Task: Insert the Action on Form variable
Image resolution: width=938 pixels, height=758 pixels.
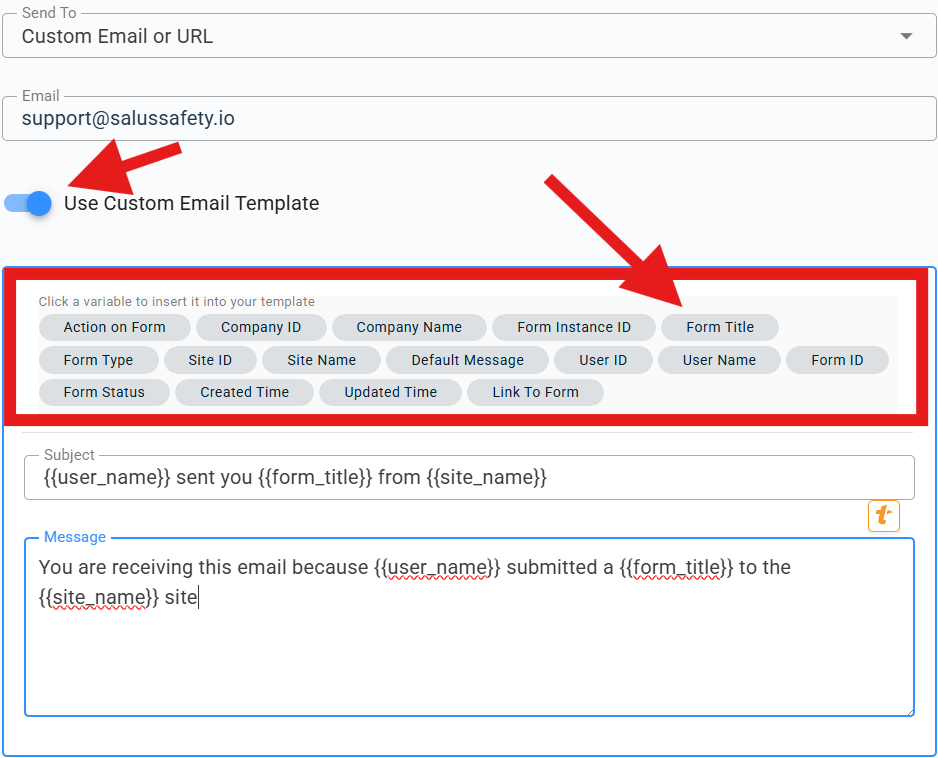Action: pyautogui.click(x=114, y=327)
